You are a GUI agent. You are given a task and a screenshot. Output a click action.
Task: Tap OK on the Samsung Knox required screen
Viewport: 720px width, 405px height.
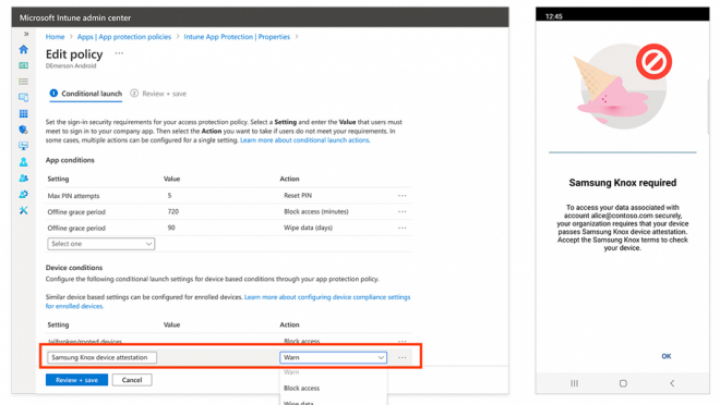[666, 356]
